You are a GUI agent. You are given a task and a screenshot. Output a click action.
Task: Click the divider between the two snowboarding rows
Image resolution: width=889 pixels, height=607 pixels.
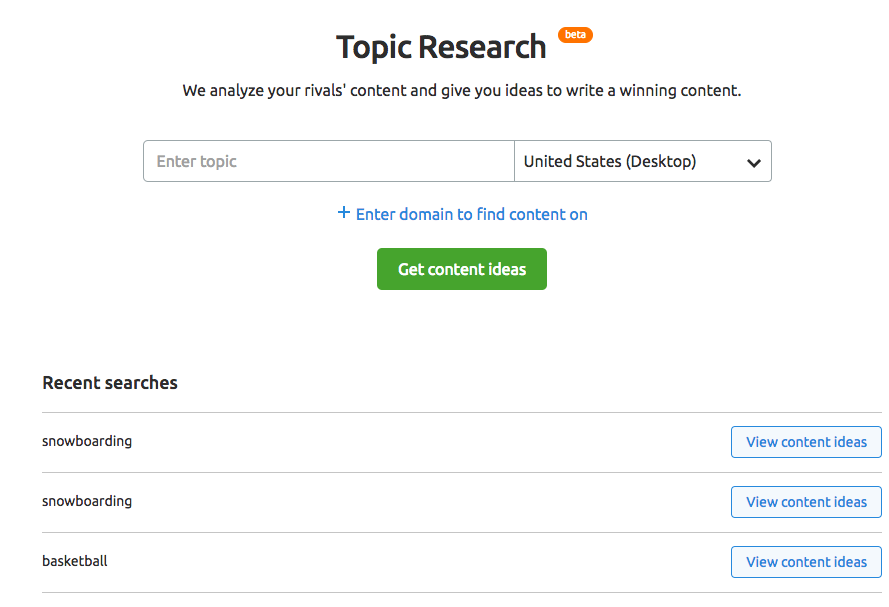click(462, 473)
